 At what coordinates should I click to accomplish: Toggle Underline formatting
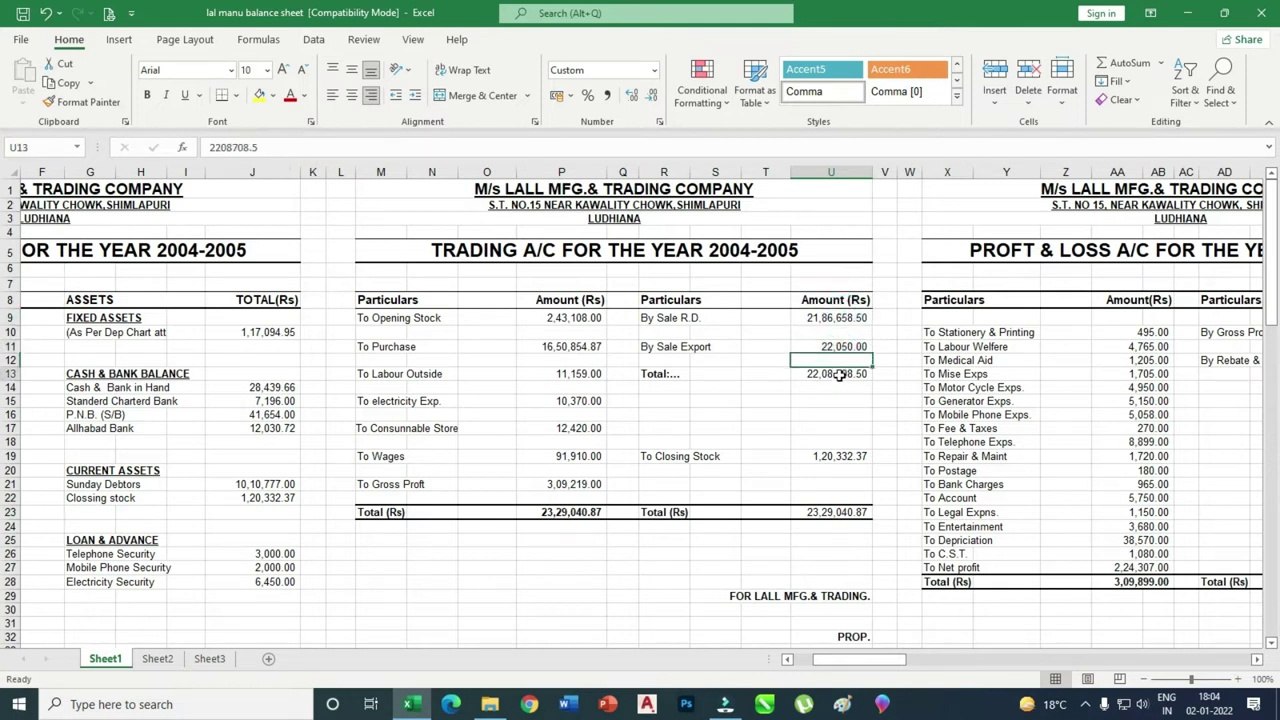click(185, 95)
